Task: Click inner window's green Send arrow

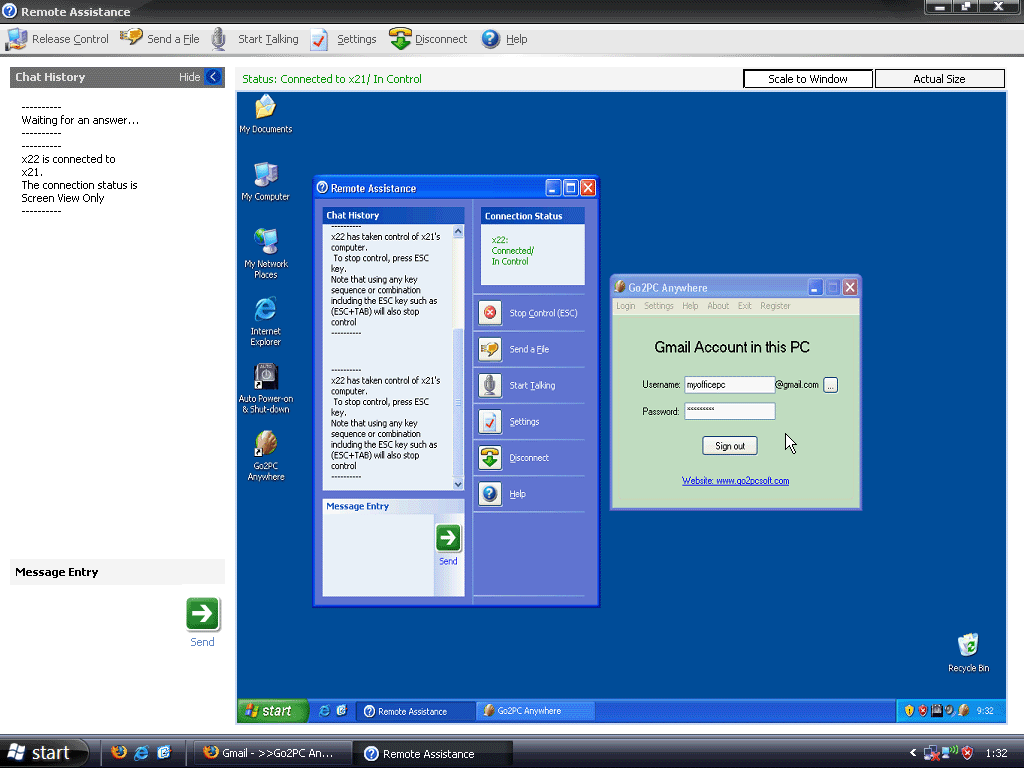Action: click(448, 538)
